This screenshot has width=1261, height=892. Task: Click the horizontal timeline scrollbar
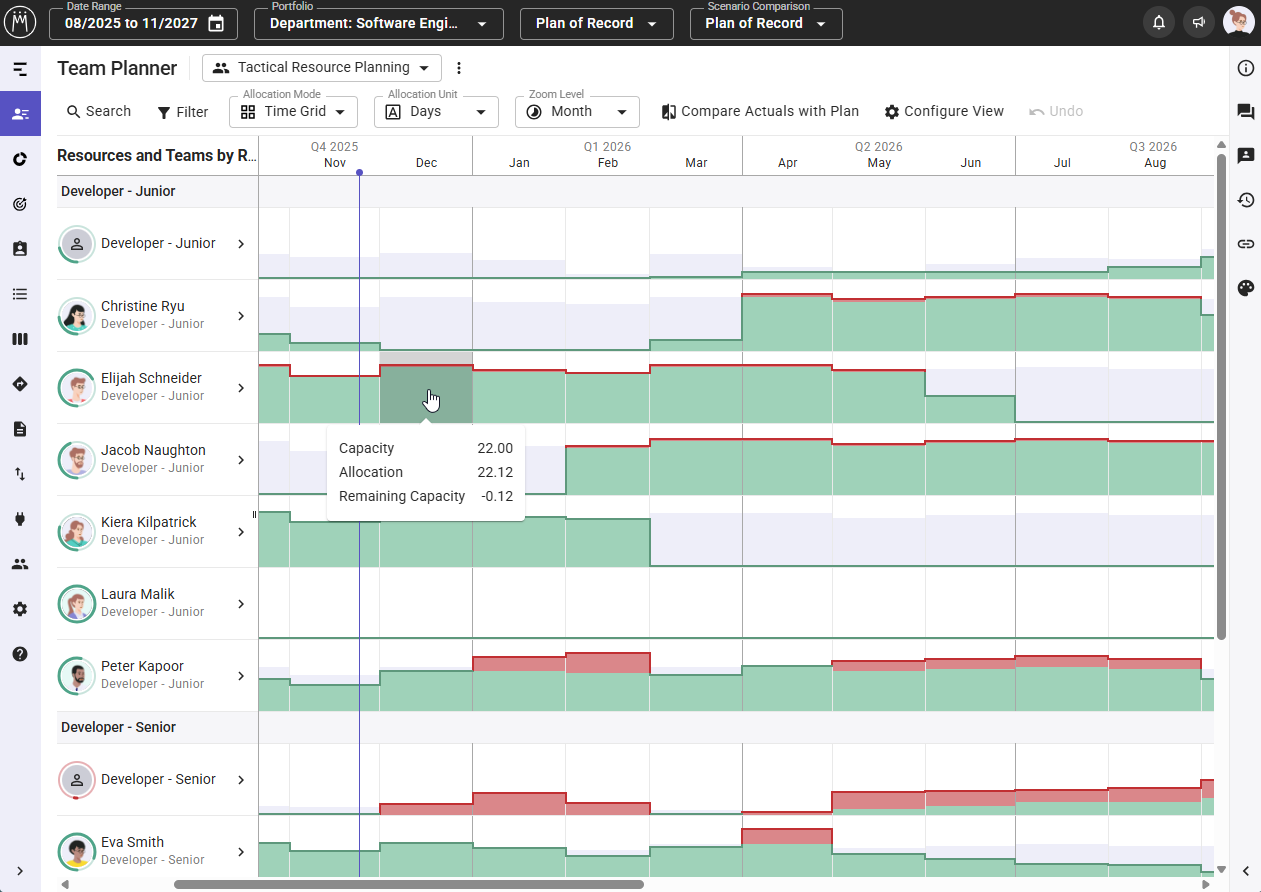pyautogui.click(x=408, y=884)
